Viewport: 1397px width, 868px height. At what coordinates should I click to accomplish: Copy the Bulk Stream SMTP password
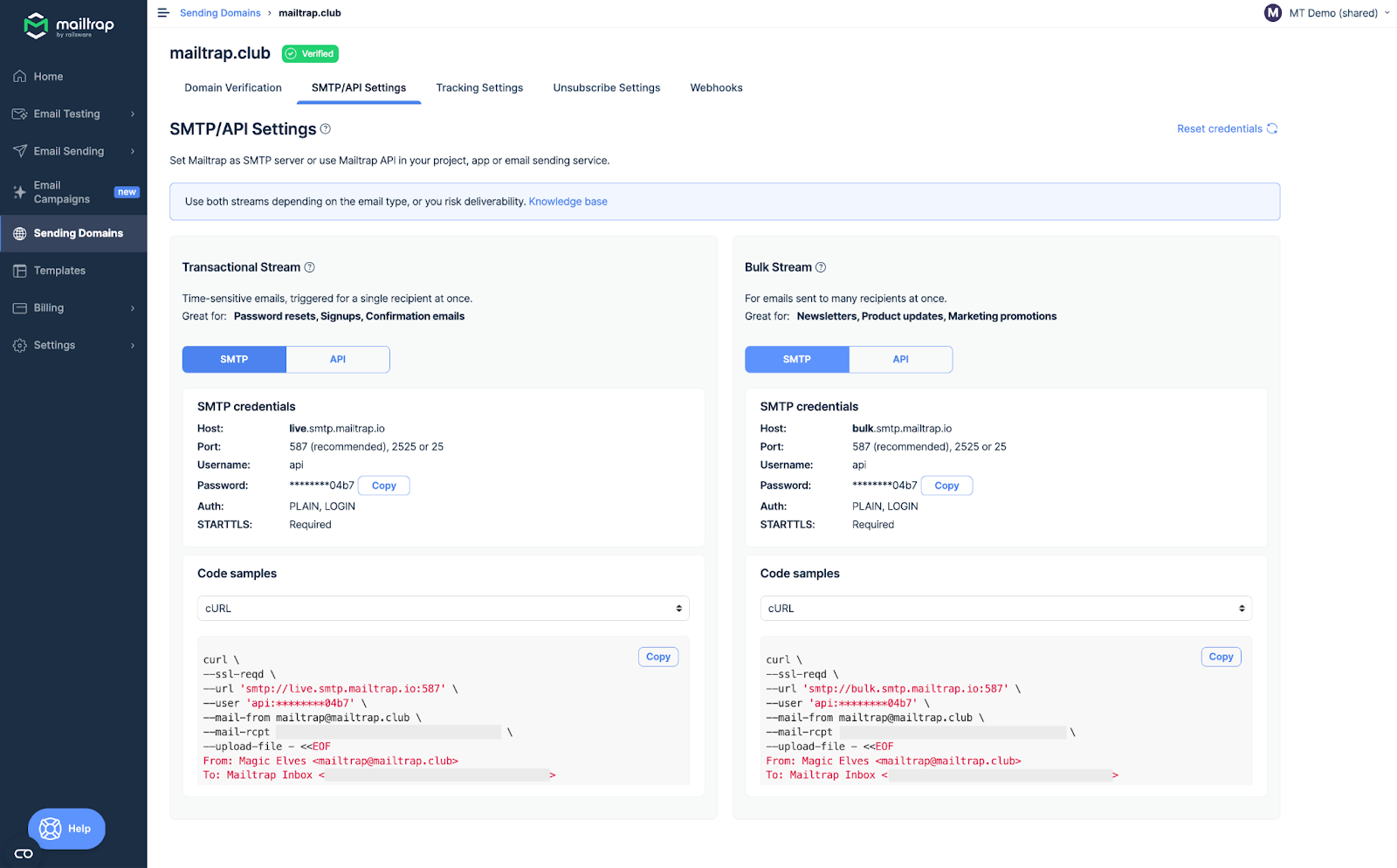[x=947, y=486]
